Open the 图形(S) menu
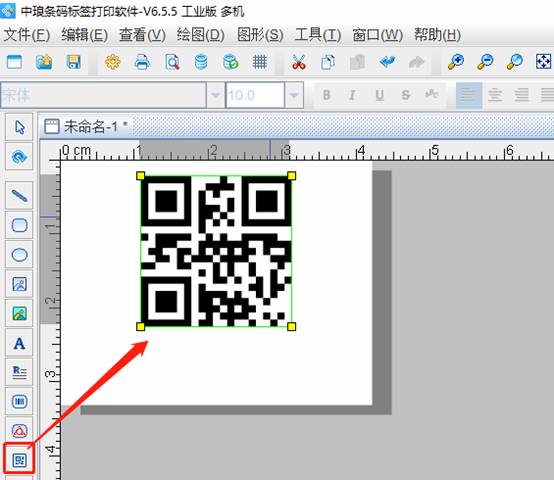The height and width of the screenshot is (480, 554). [x=260, y=35]
